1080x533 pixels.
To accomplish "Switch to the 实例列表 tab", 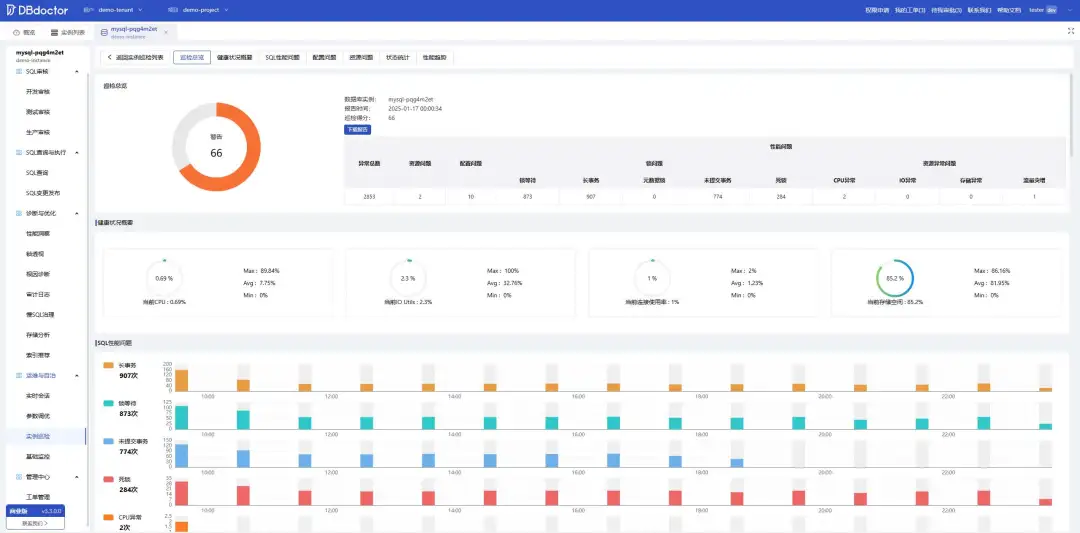I will (x=67, y=32).
